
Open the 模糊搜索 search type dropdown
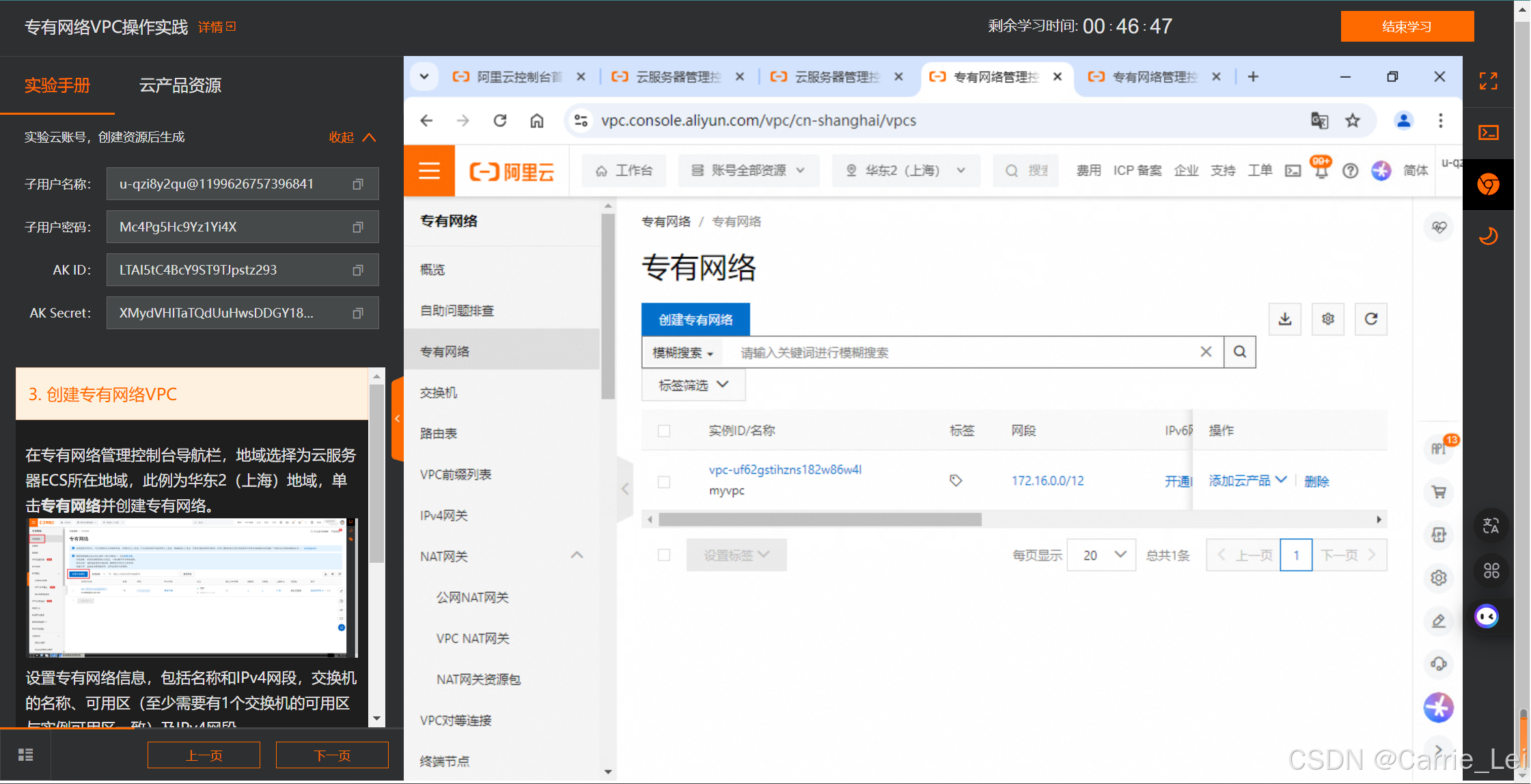682,352
